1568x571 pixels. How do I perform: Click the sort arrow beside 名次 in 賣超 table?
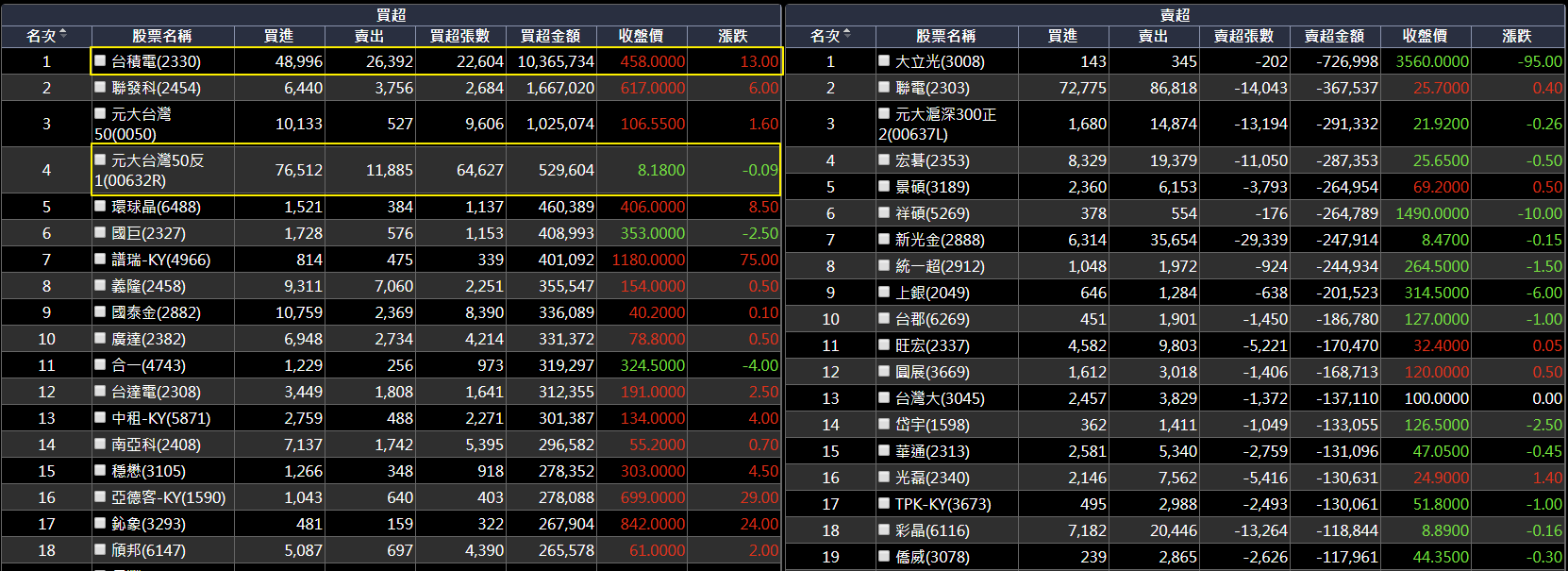point(847,34)
